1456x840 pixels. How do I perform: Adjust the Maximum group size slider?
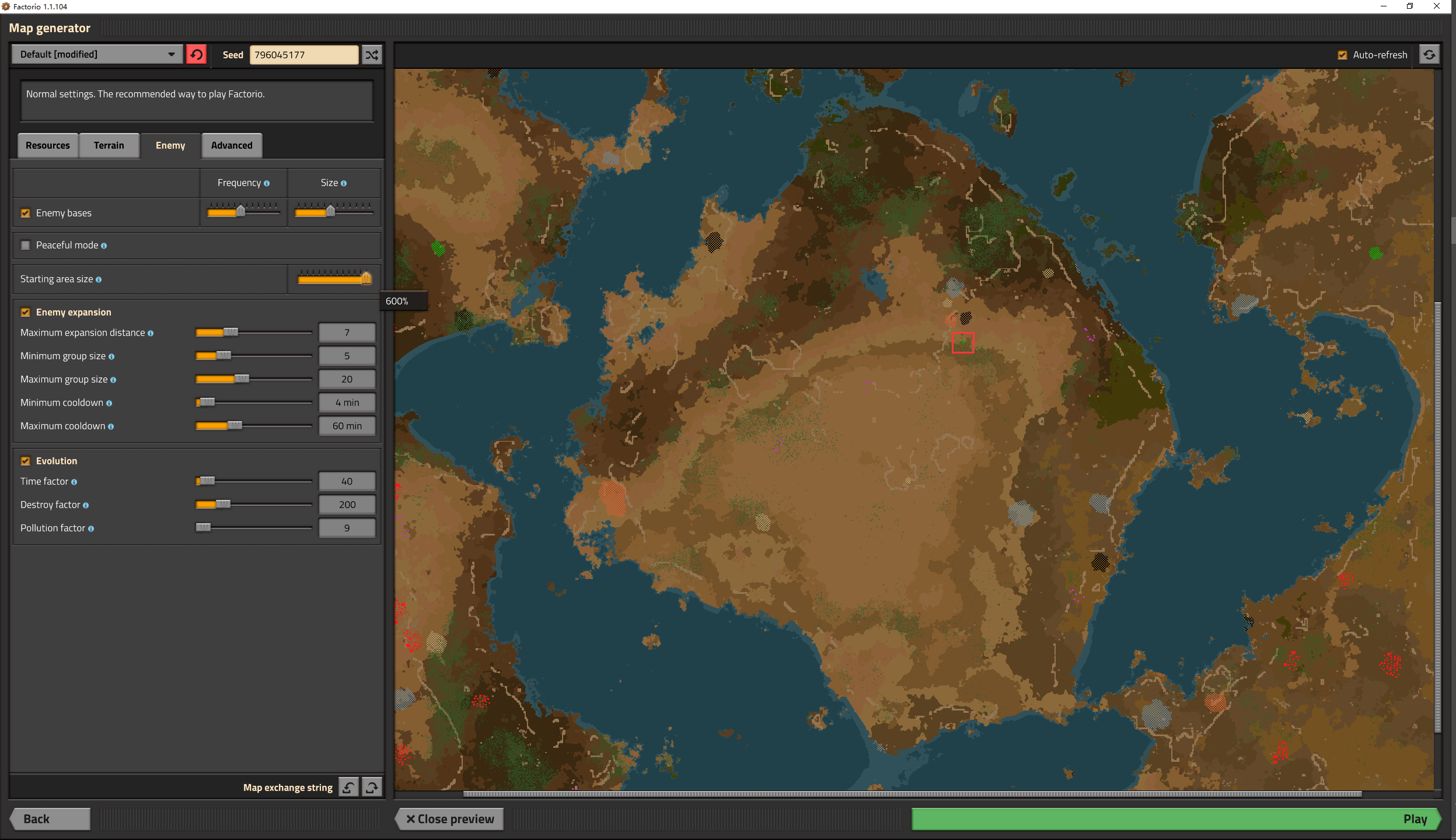[x=254, y=379]
